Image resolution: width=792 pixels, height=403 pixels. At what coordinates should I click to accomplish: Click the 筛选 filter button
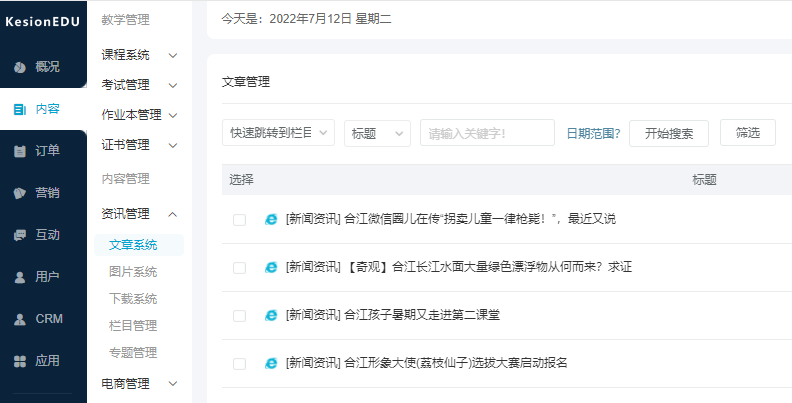748,133
